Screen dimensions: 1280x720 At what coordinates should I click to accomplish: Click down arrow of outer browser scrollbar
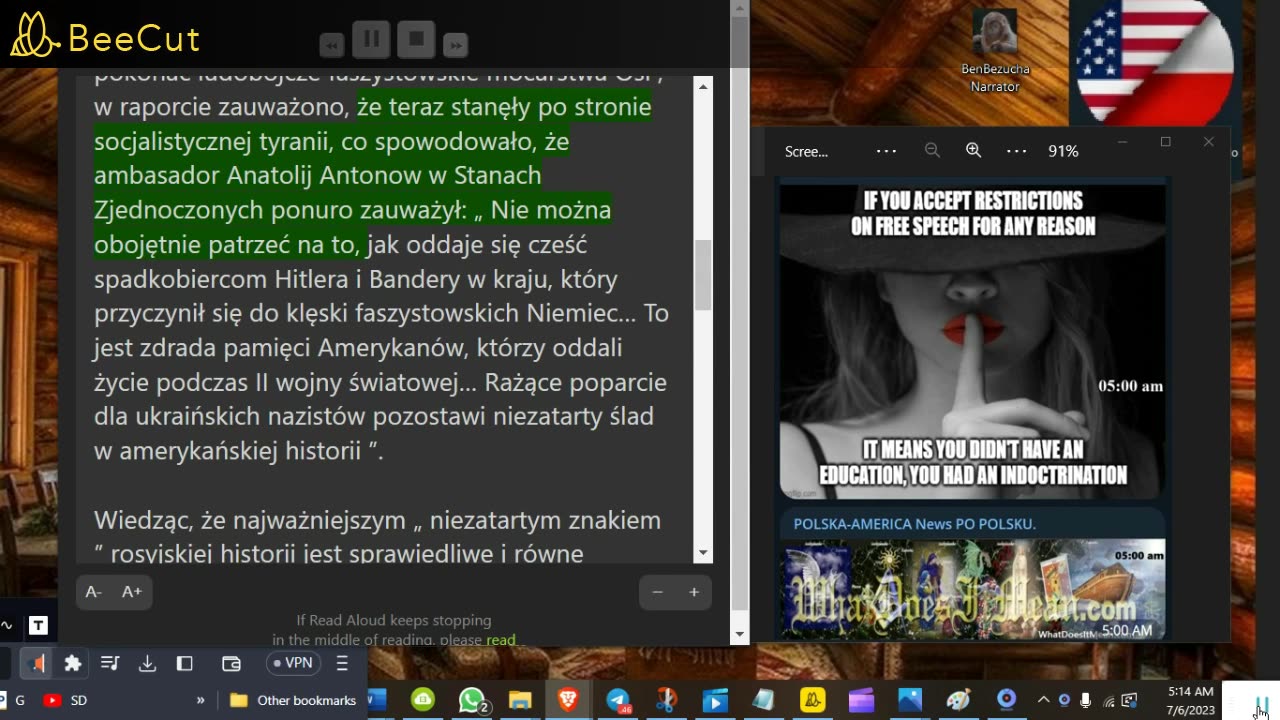(x=739, y=634)
